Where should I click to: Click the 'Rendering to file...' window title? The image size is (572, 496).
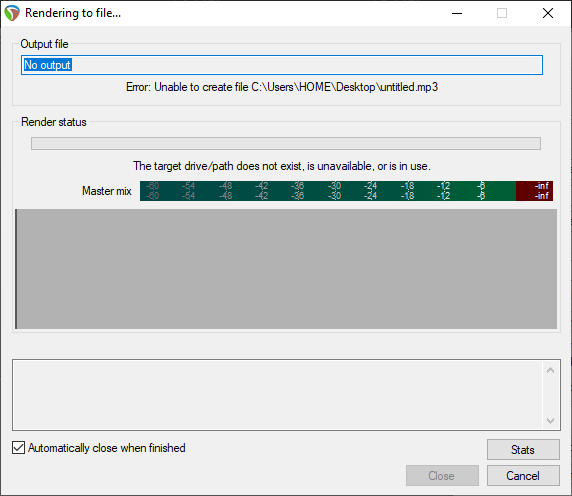(73, 13)
